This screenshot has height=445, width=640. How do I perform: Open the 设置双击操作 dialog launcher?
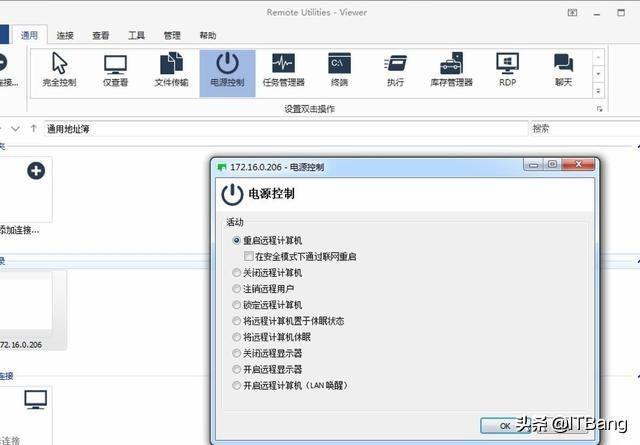coord(599,109)
